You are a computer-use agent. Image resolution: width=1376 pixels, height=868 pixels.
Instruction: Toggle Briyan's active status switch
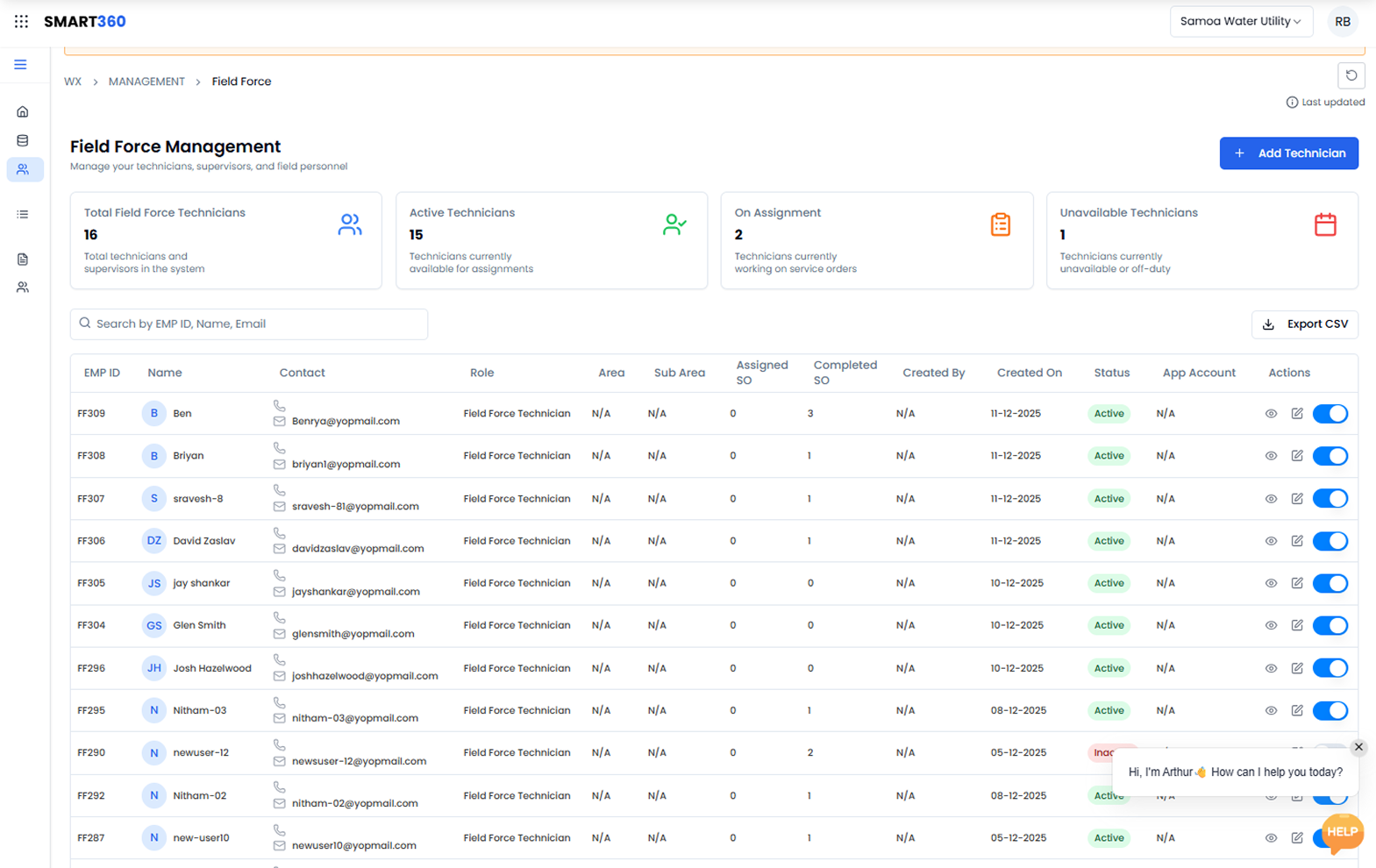(x=1330, y=456)
